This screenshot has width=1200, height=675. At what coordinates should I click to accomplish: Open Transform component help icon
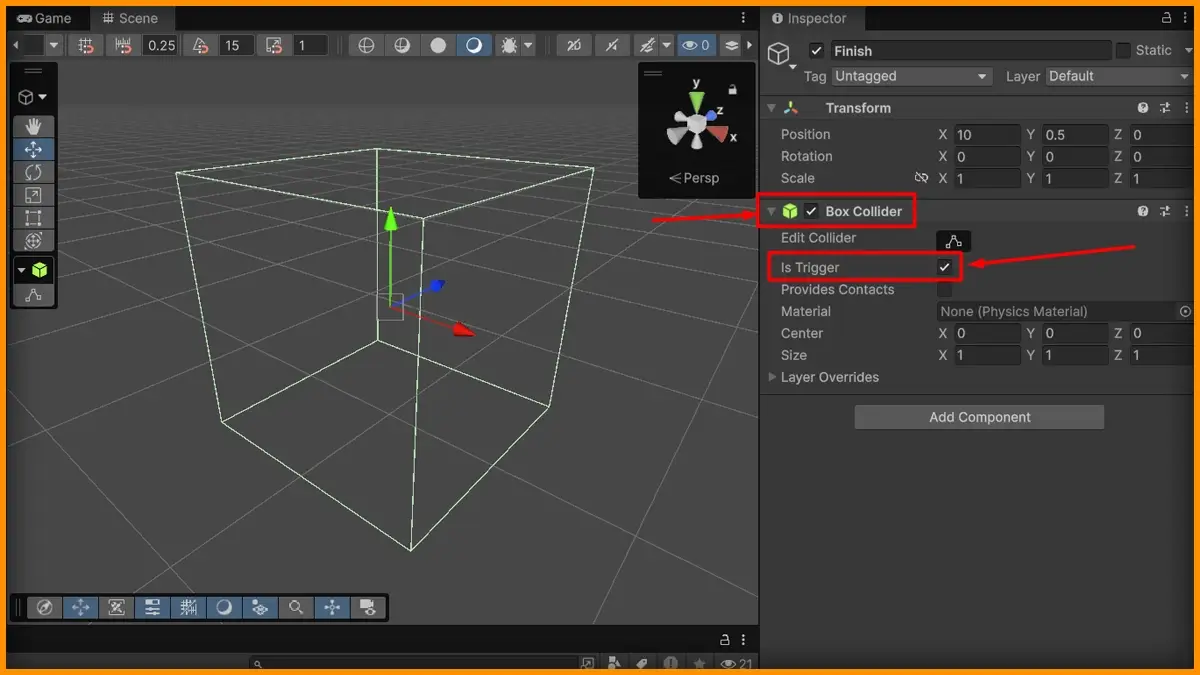1143,108
